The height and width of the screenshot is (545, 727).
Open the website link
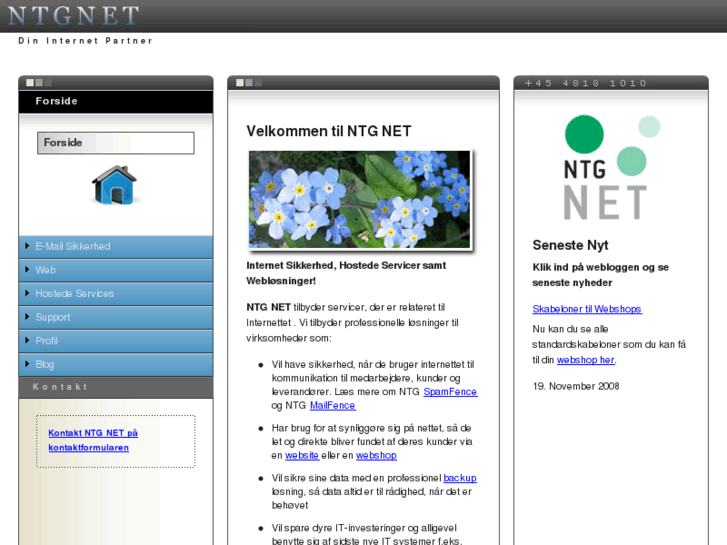[x=302, y=455]
